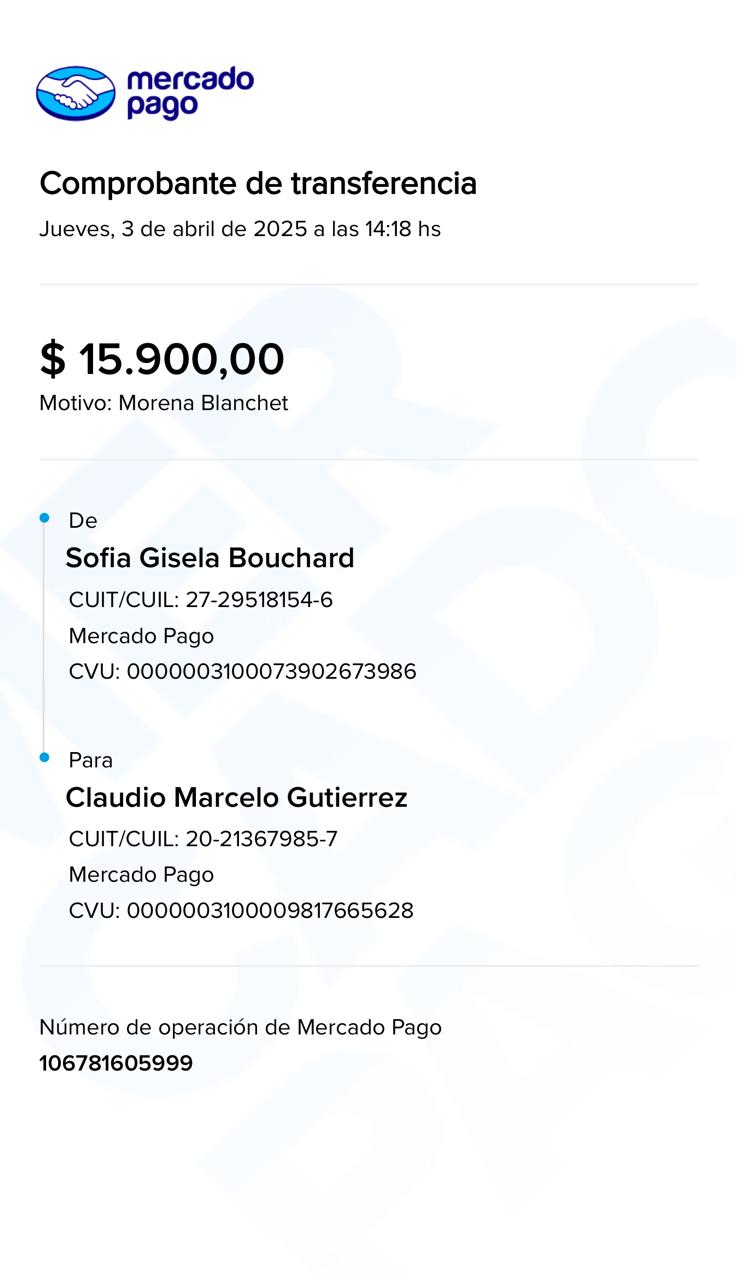Select the amount $ 15.900,00
The height and width of the screenshot is (1280, 737).
coord(162,359)
